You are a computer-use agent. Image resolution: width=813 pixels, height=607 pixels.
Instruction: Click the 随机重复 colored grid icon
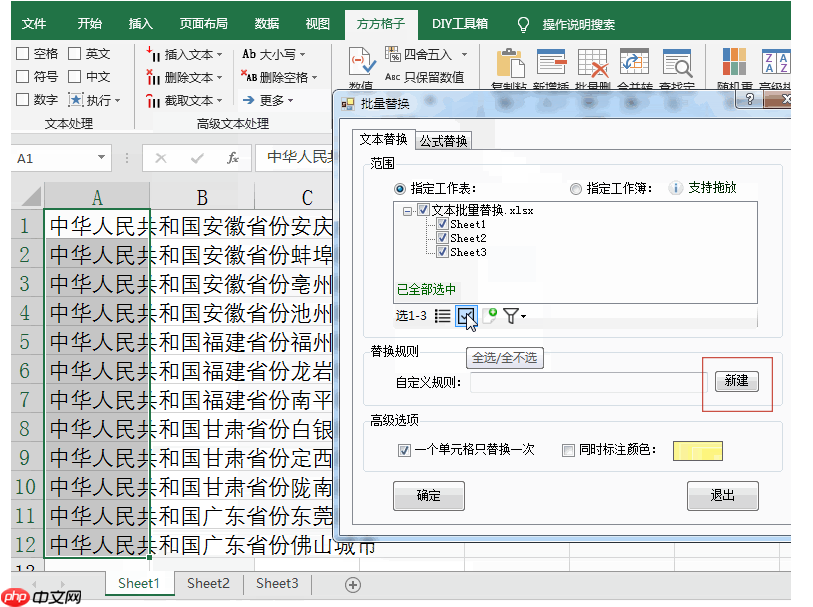(734, 62)
